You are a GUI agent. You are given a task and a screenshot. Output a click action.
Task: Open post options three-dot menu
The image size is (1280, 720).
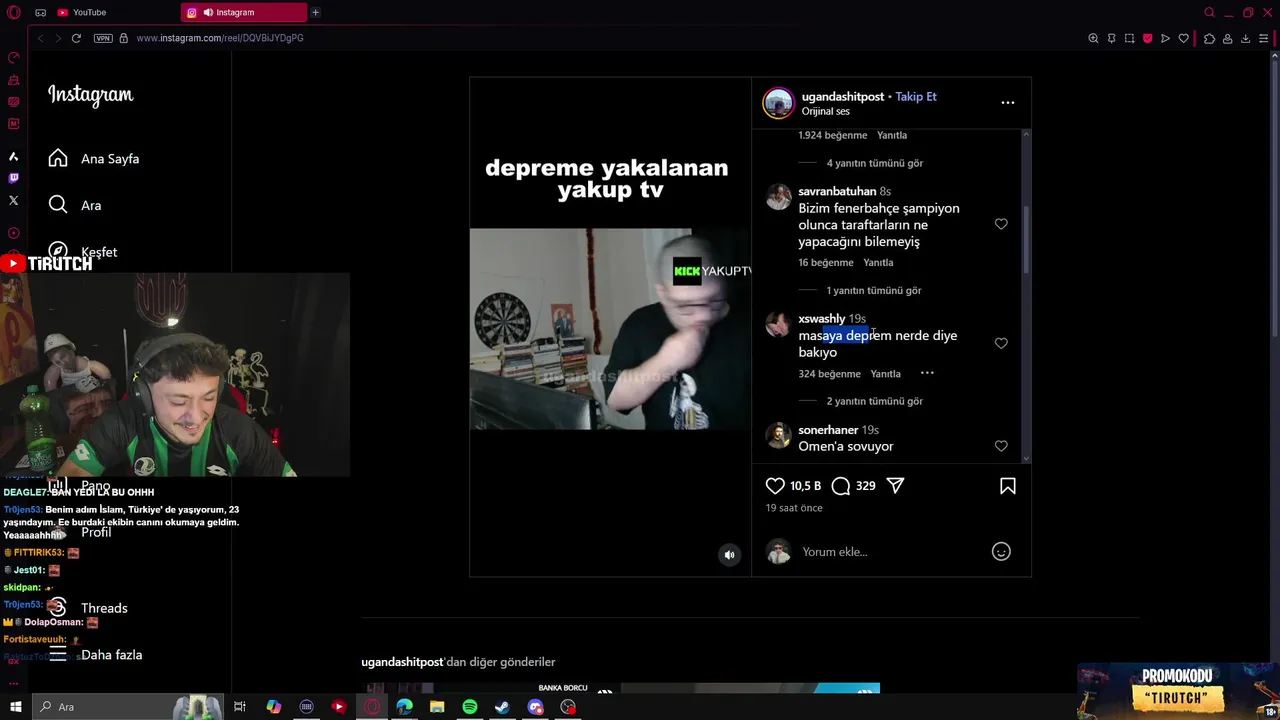tap(1008, 103)
